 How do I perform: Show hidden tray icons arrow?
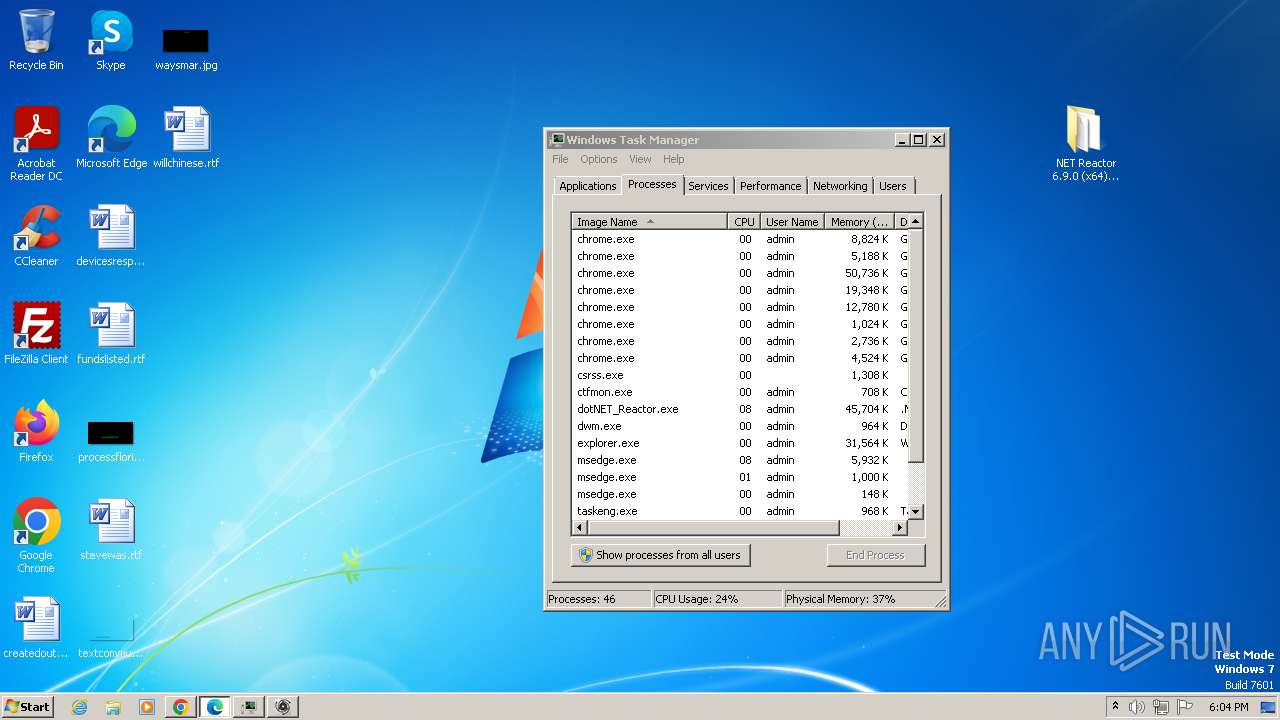1115,707
